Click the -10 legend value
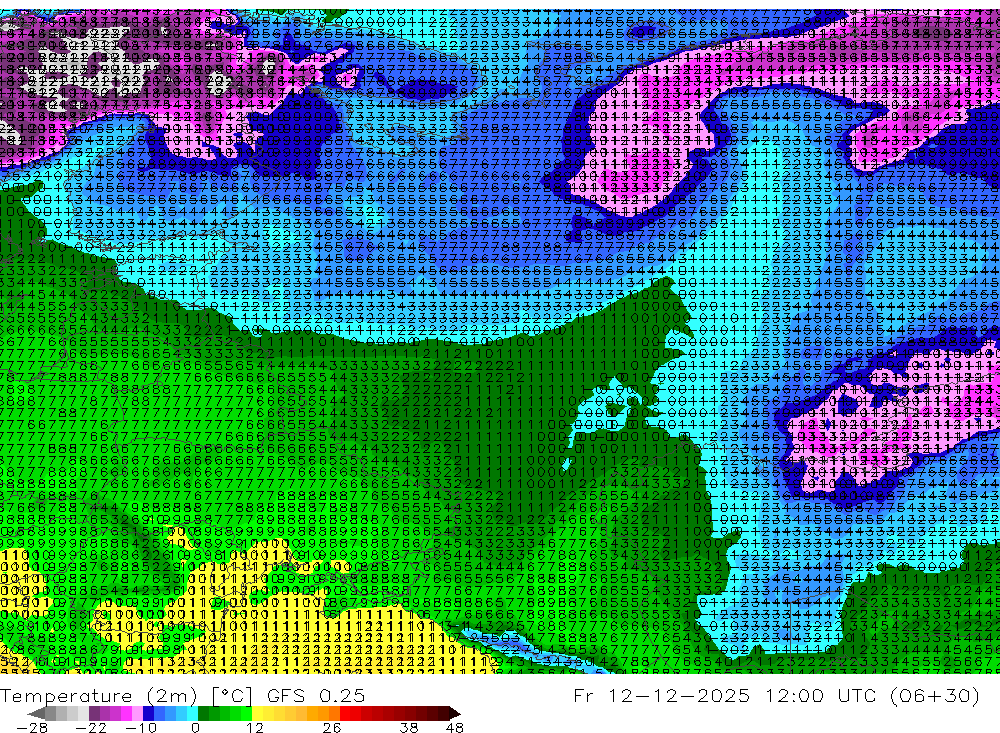This screenshot has height=733, width=1000. pos(141,727)
